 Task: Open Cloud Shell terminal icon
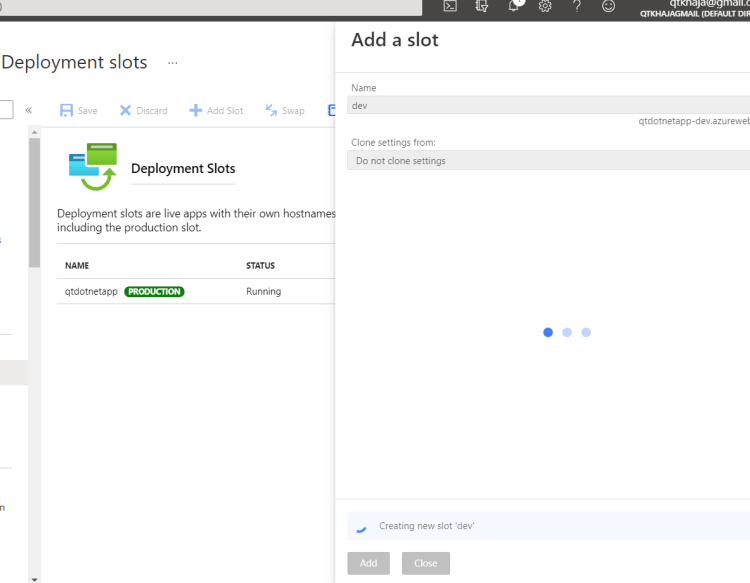450,6
